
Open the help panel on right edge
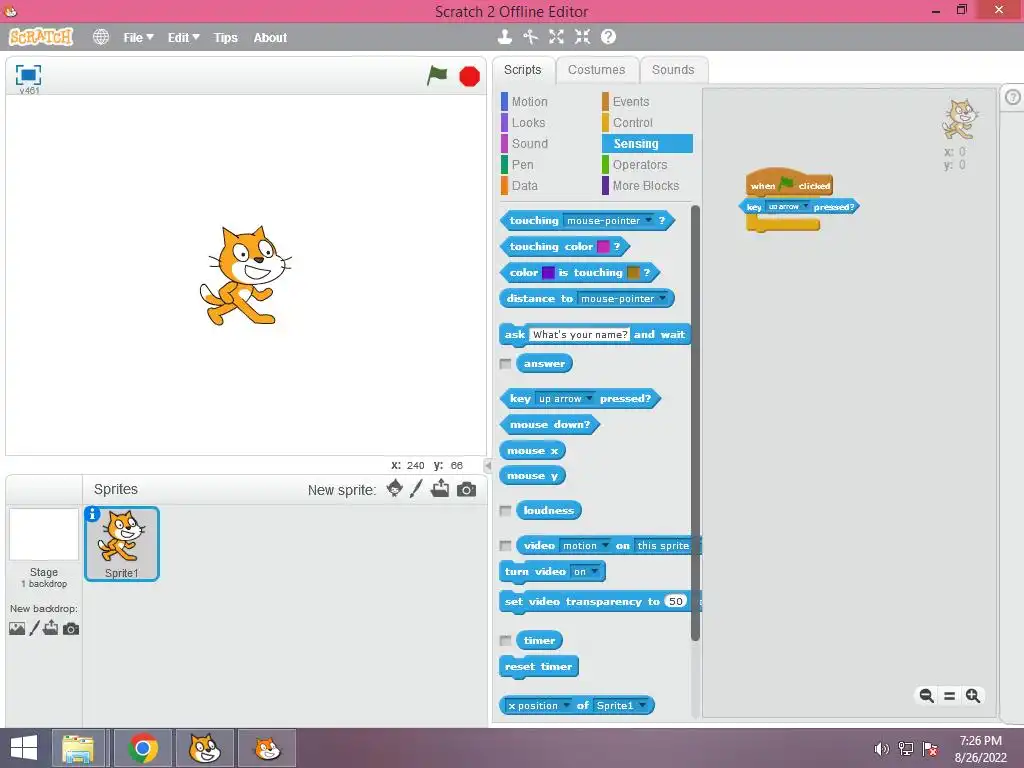pyautogui.click(x=1012, y=98)
